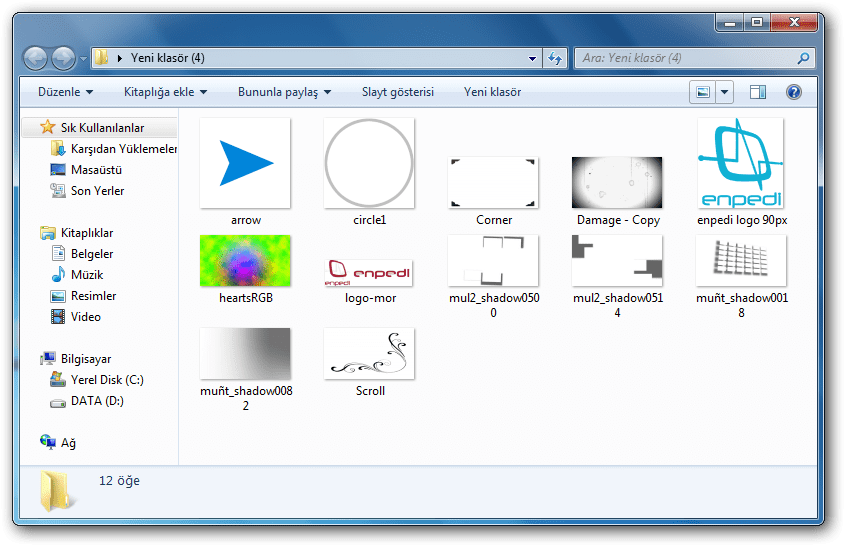Screen dimensions: 845x546
Task: Click the file name text 'heartsRGB'
Action: [246, 298]
